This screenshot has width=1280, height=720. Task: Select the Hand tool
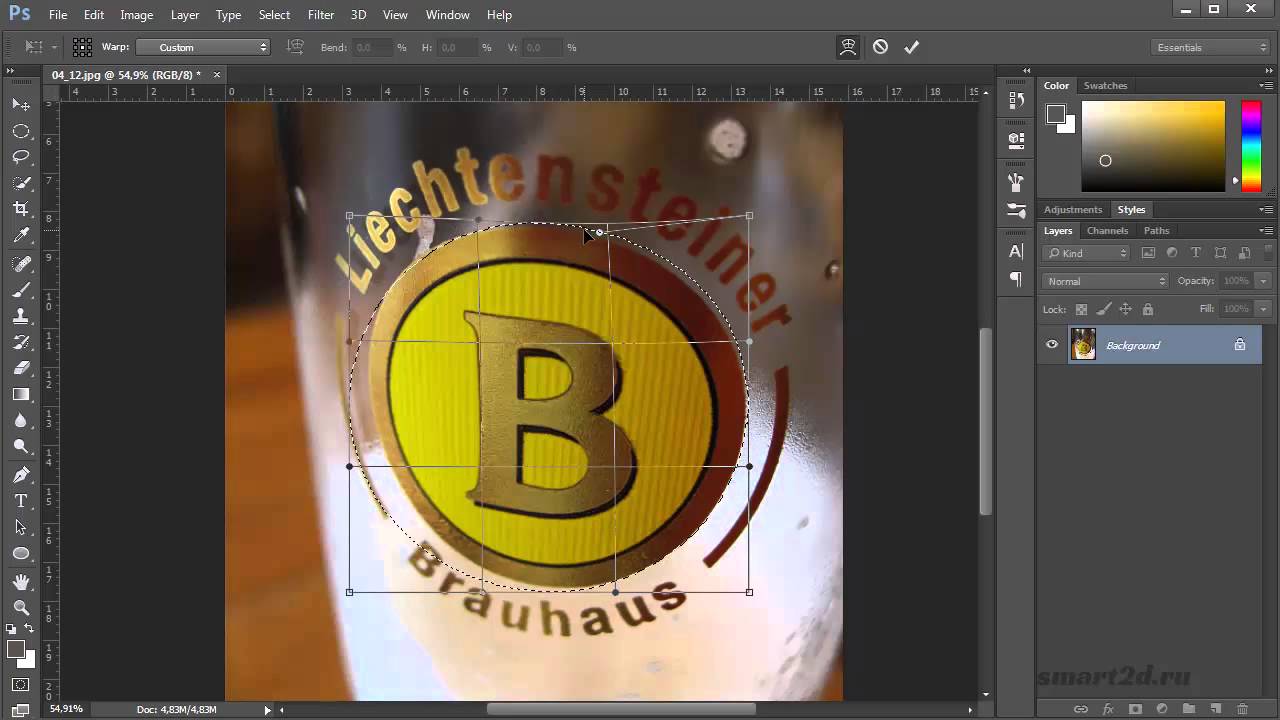21,582
